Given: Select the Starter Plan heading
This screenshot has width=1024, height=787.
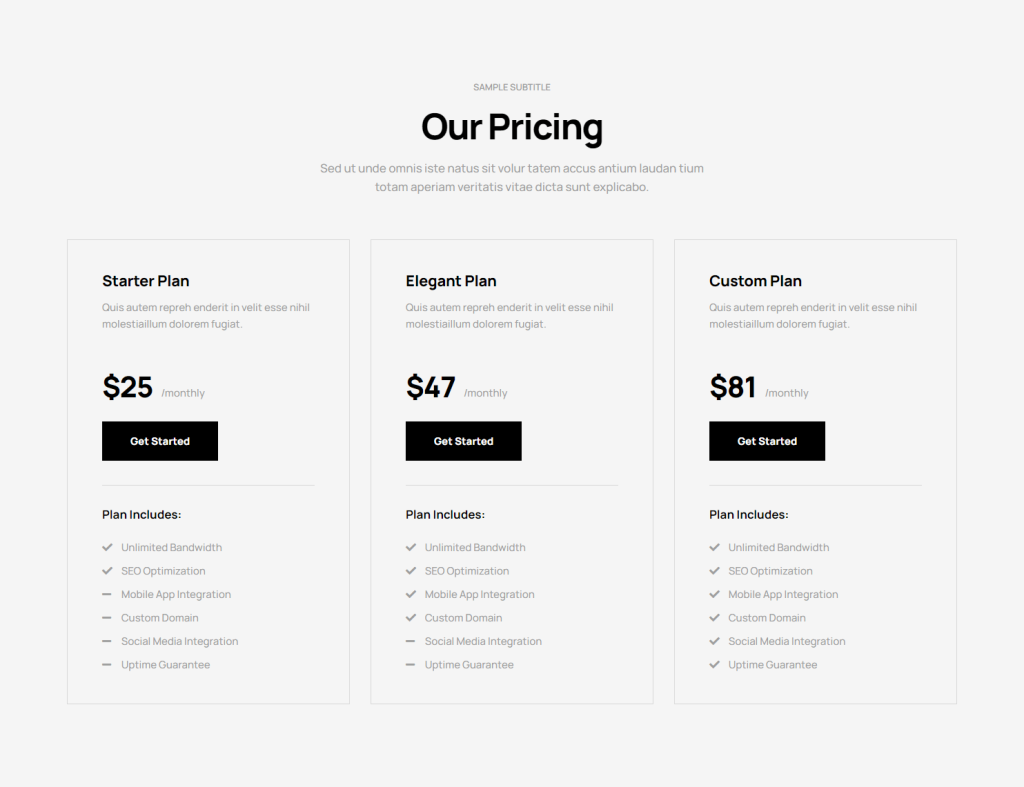Looking at the screenshot, I should point(146,281).
